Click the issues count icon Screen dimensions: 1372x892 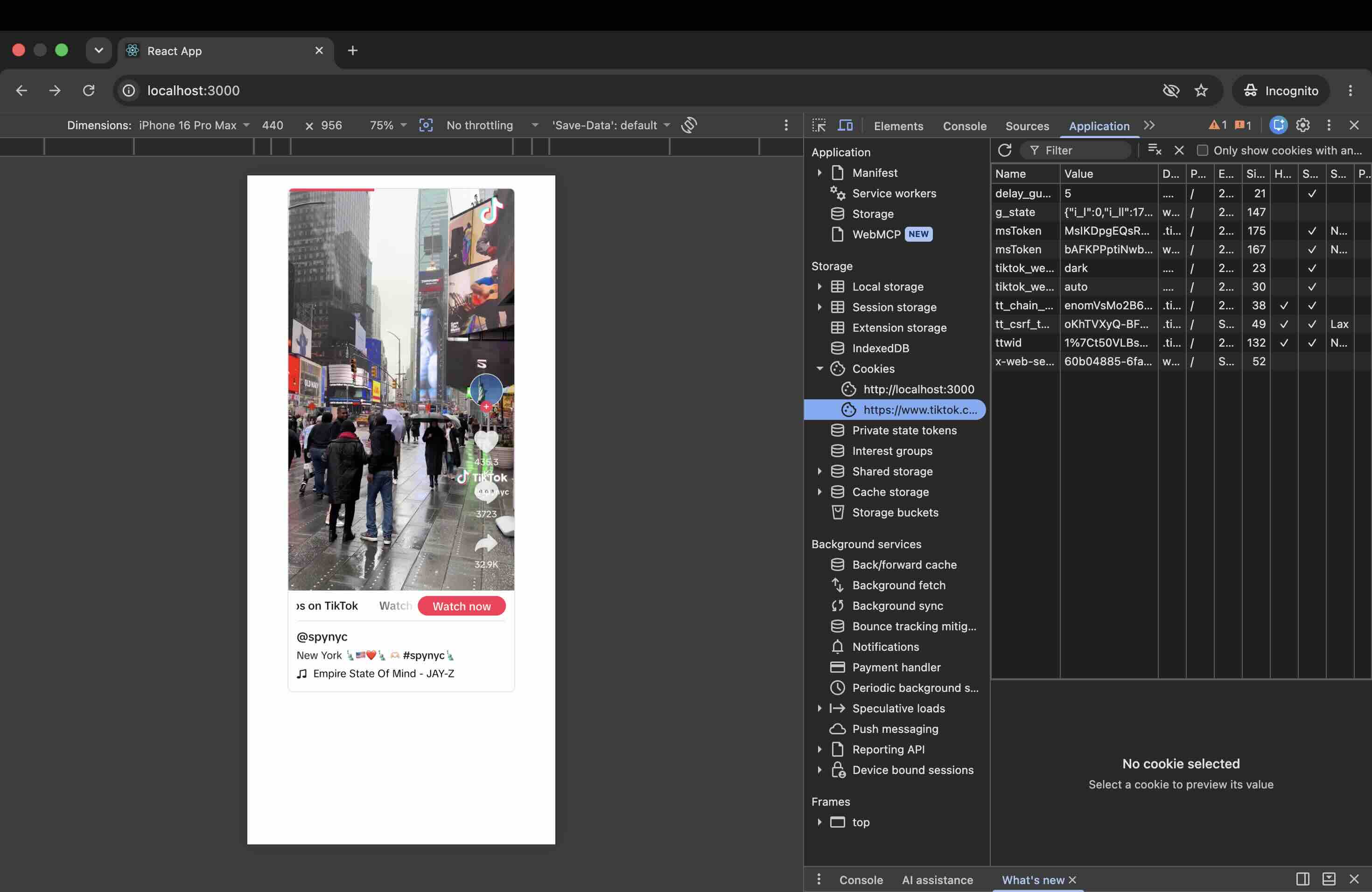tap(1242, 125)
